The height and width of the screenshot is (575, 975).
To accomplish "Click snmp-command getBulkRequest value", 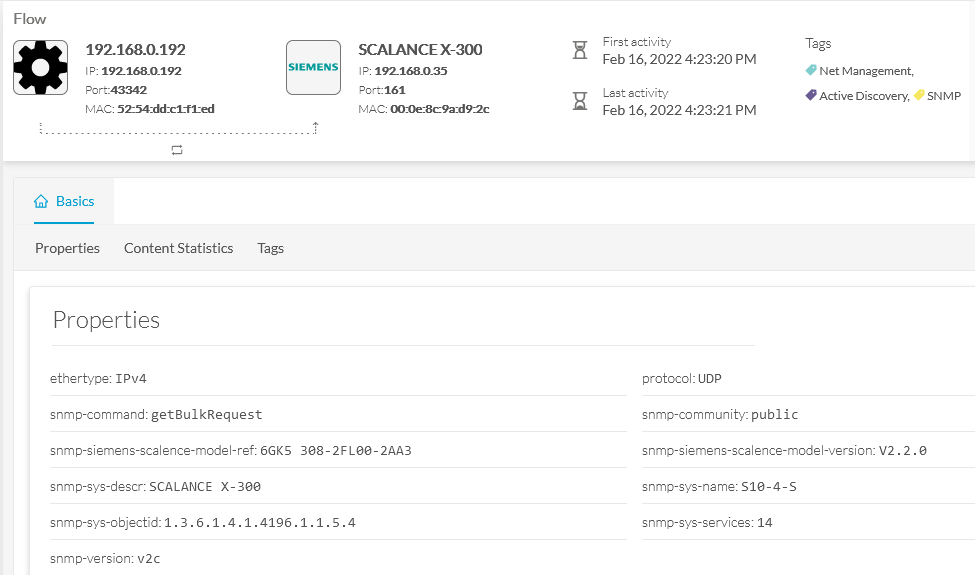I will click(206, 415).
